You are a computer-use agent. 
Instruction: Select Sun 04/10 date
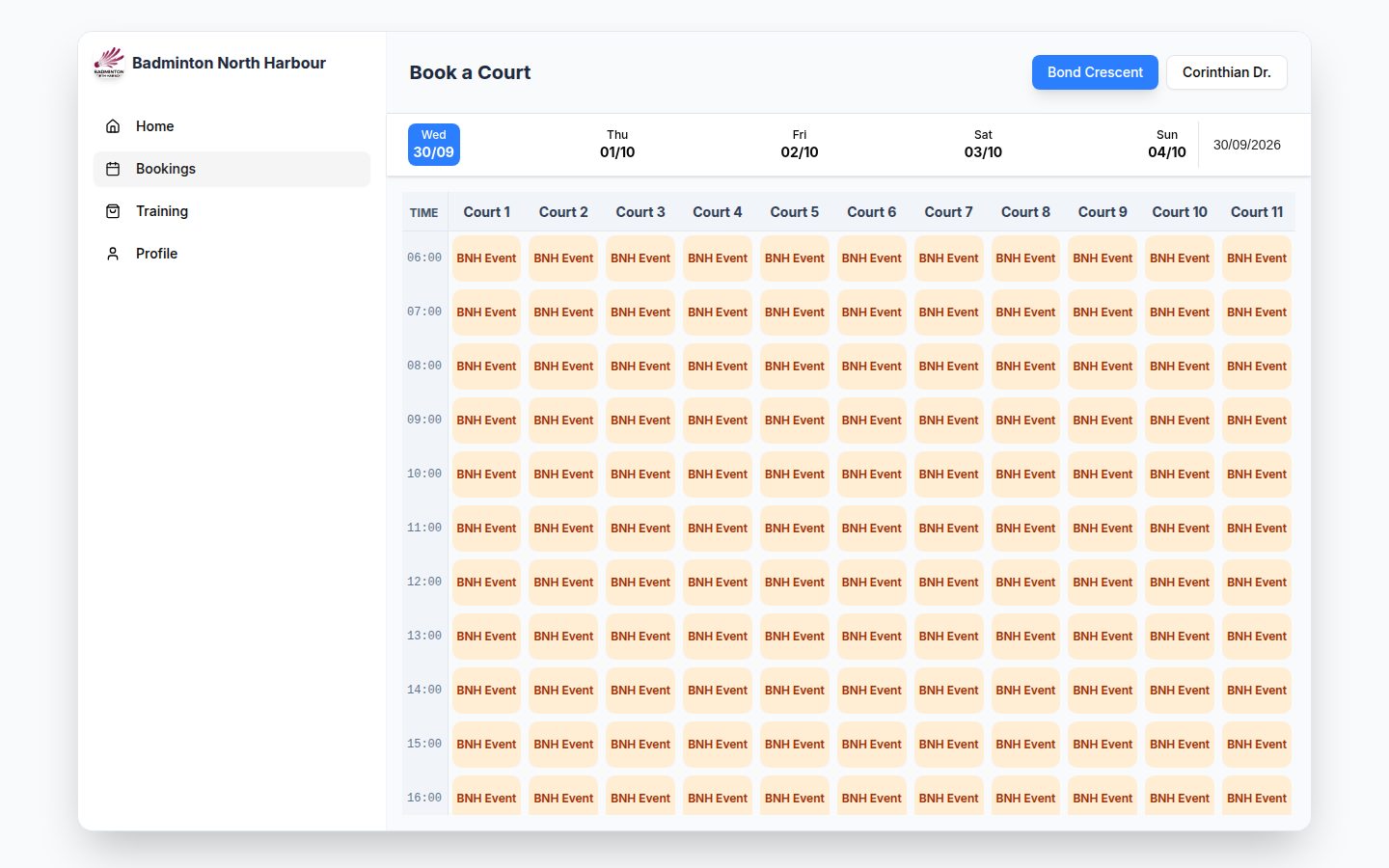coord(1167,145)
